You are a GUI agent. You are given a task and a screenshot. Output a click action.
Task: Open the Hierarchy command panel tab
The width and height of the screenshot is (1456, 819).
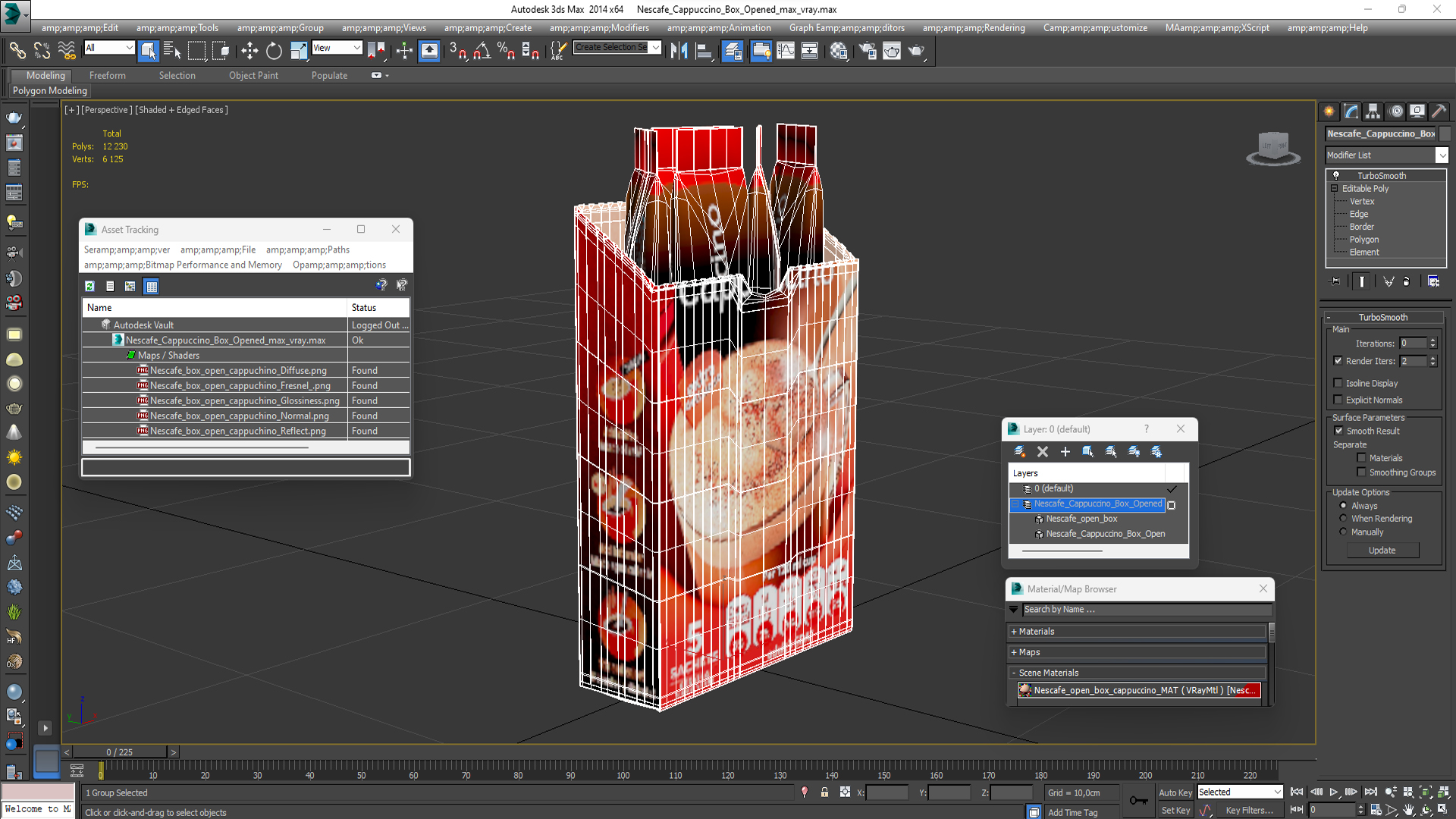tap(1373, 111)
